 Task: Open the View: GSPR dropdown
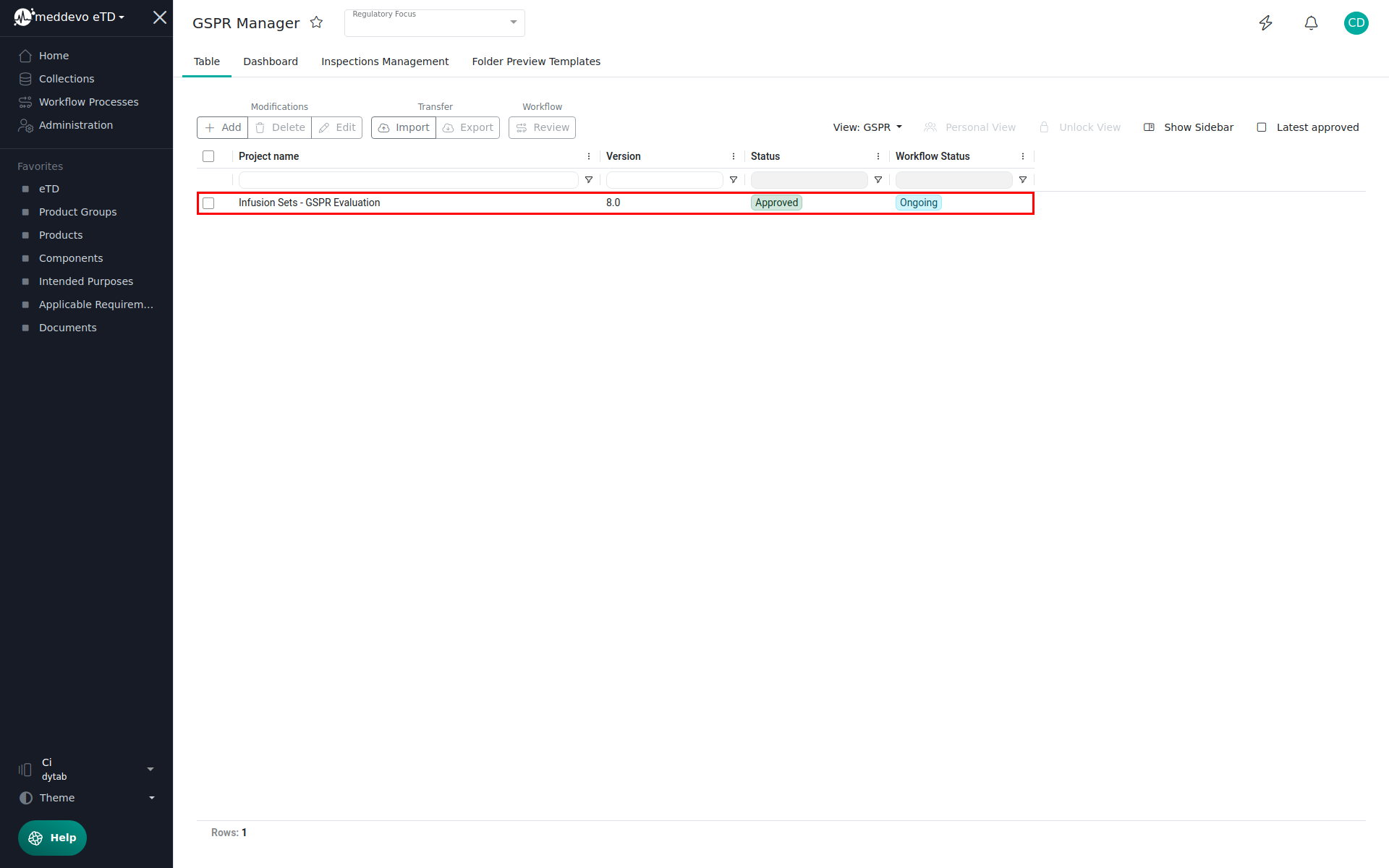coord(867,127)
